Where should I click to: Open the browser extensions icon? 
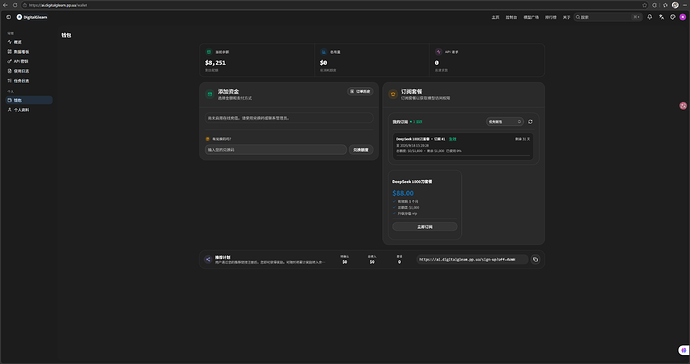click(x=655, y=5)
